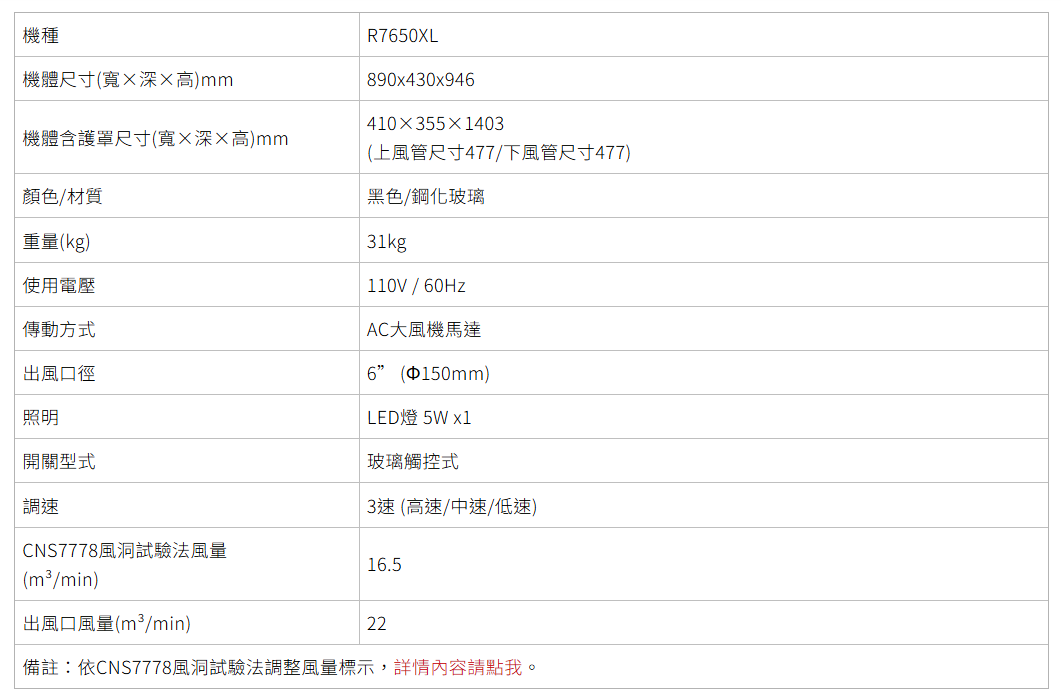Click the 使用電壓 row label
Screen dimensions: 1061x697
(x=59, y=286)
